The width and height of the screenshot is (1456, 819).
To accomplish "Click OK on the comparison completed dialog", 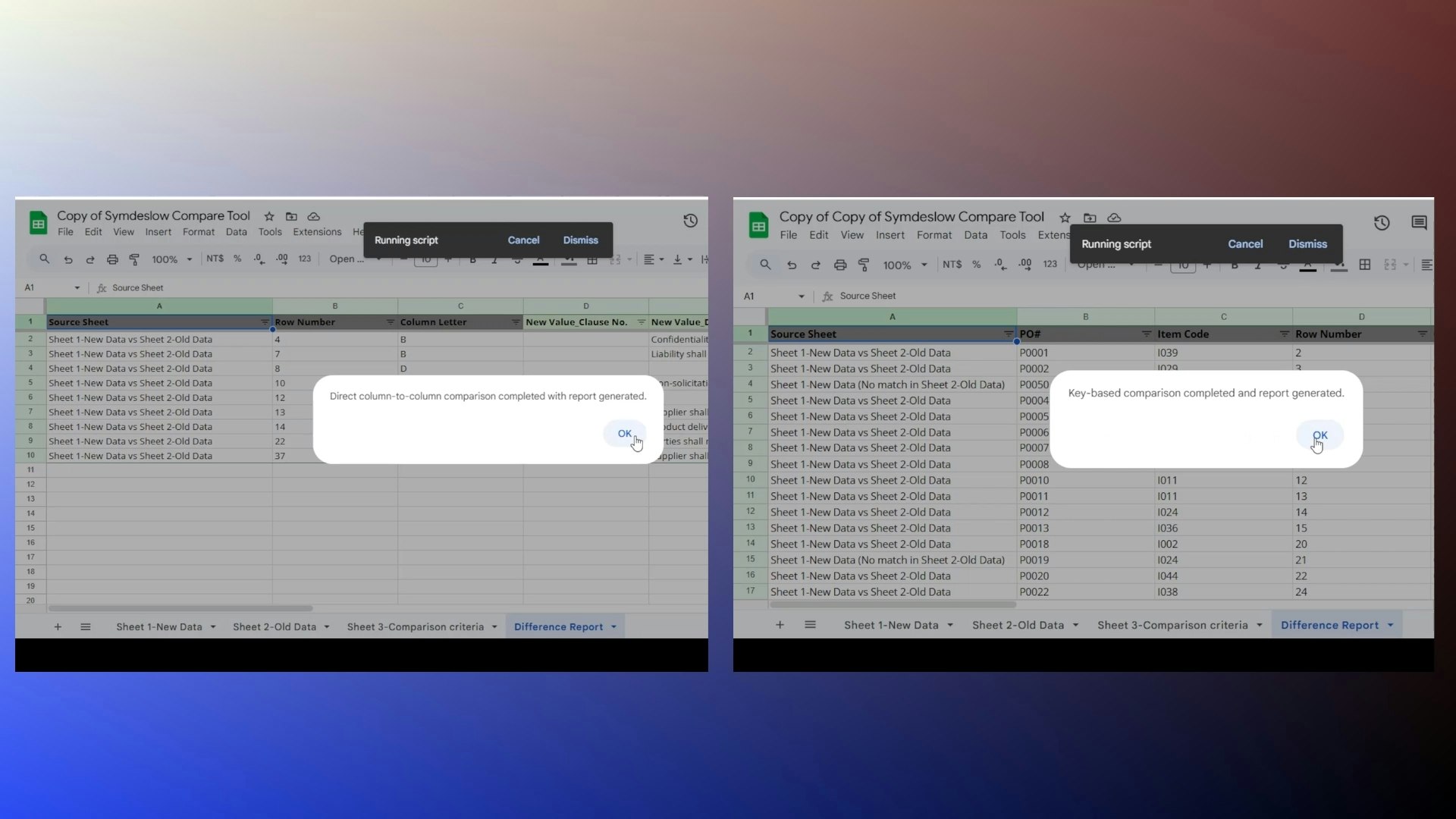I will (x=624, y=433).
